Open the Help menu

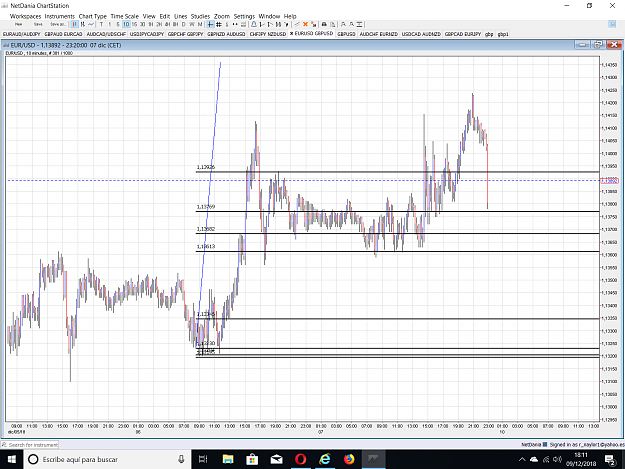290,16
